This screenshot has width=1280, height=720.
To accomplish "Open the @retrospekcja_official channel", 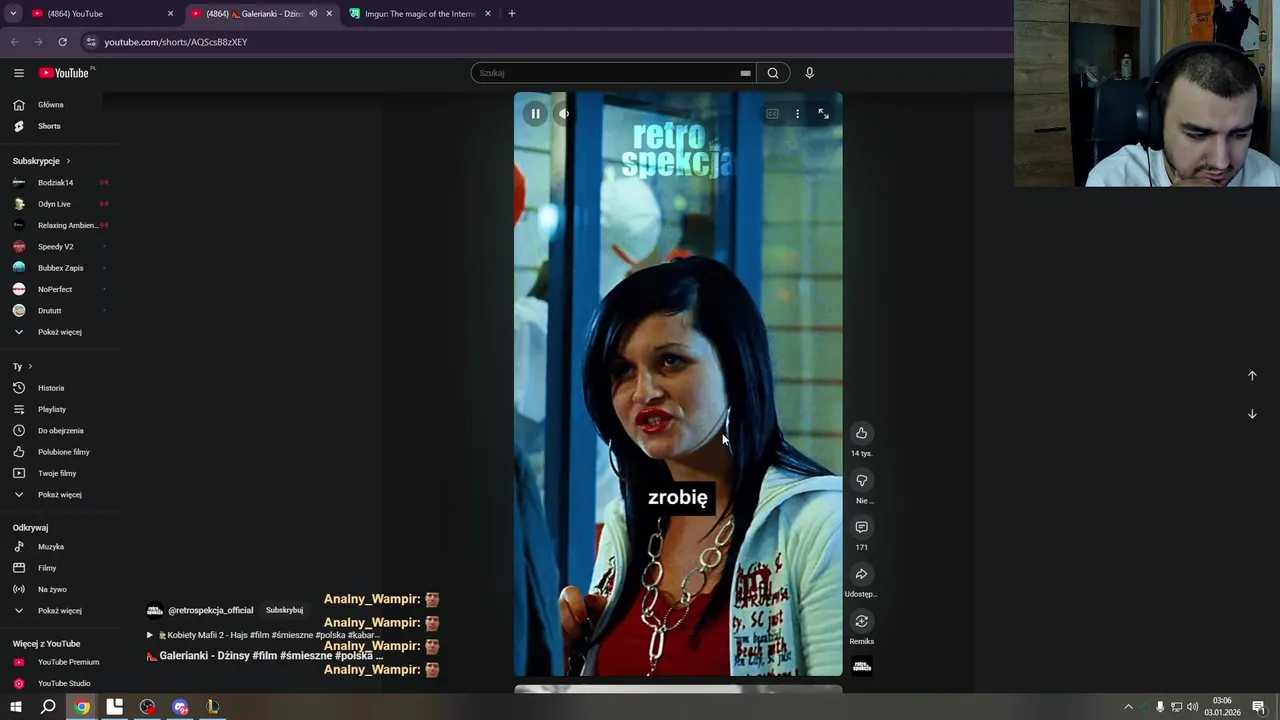I will pos(210,610).
